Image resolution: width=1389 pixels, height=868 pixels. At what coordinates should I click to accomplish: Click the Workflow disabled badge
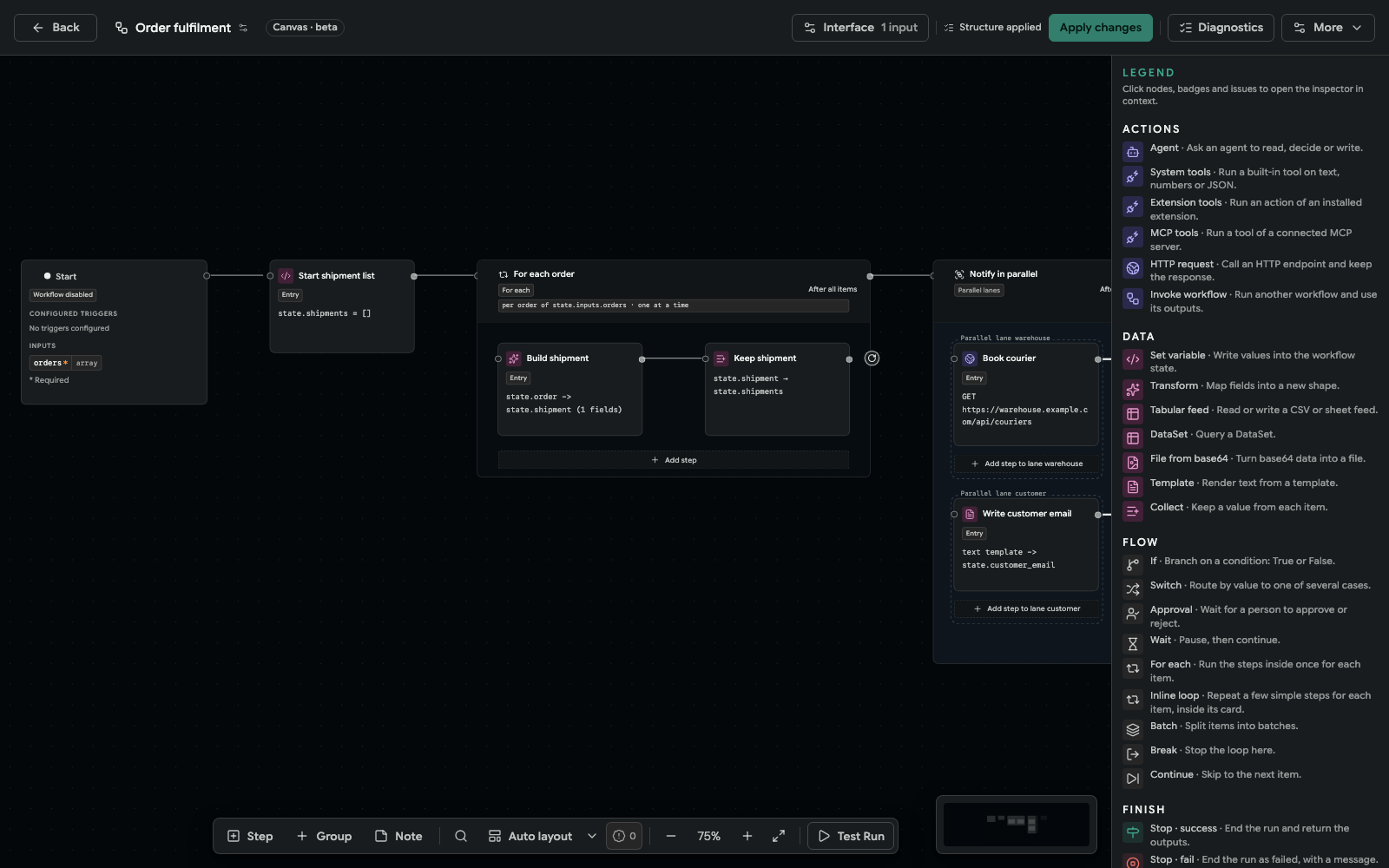pyautogui.click(x=63, y=295)
